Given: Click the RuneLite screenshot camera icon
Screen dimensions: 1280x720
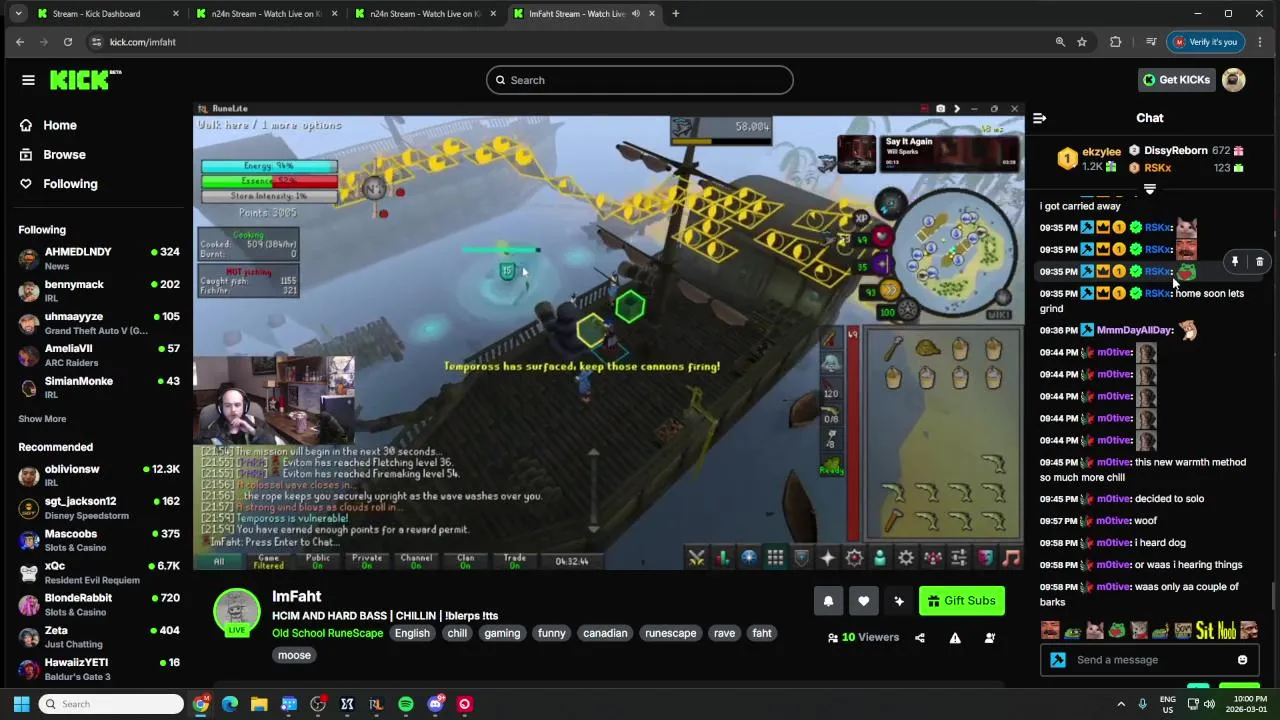Looking at the screenshot, I should coord(940,109).
